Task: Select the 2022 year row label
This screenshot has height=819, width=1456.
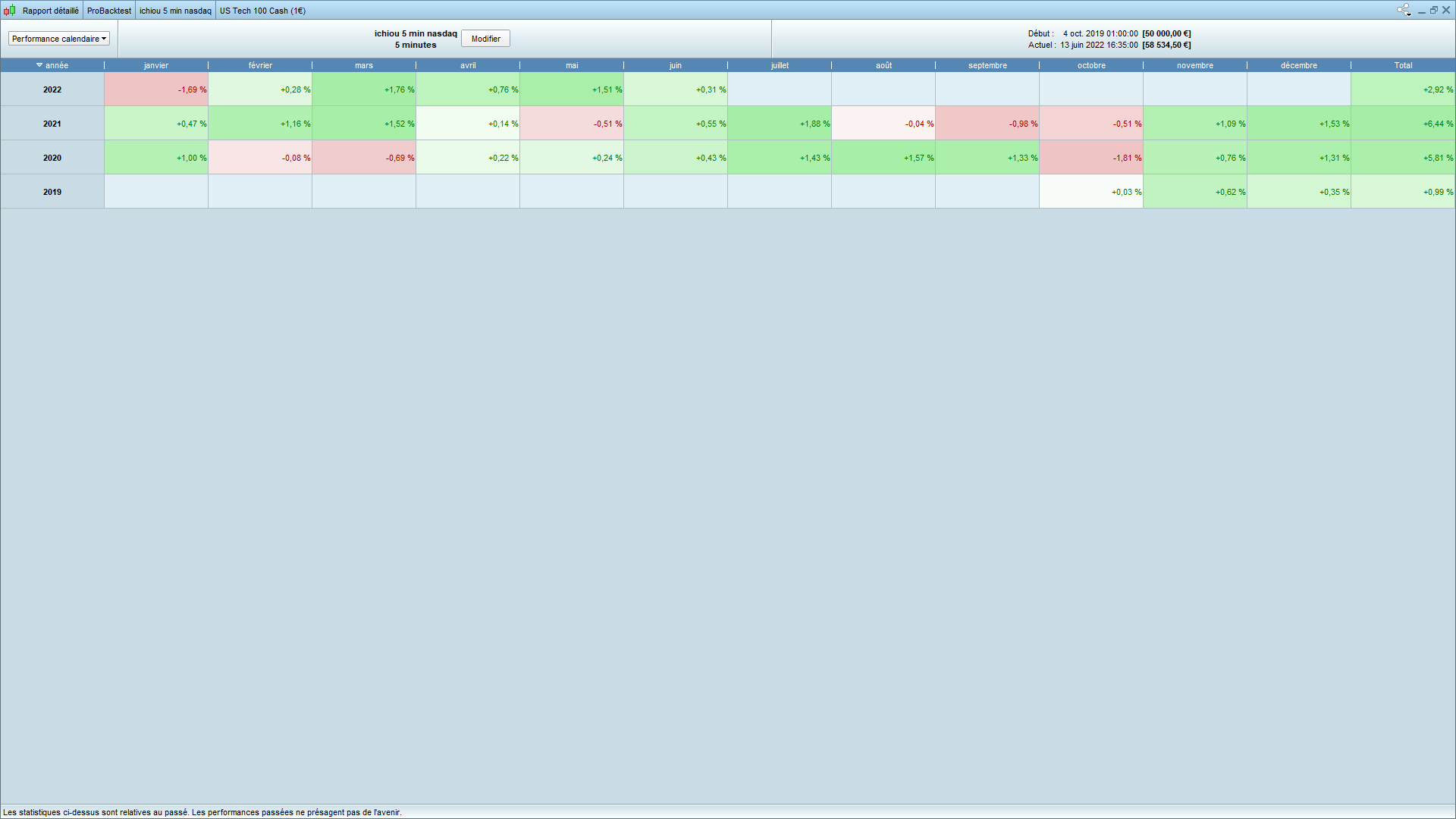Action: point(52,89)
